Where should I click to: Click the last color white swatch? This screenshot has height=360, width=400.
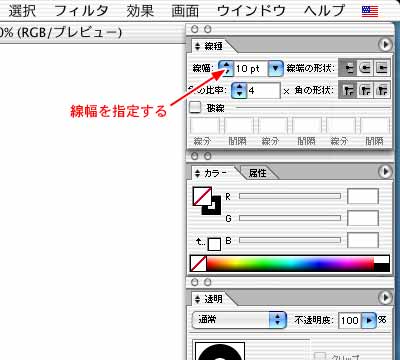pos(214,244)
